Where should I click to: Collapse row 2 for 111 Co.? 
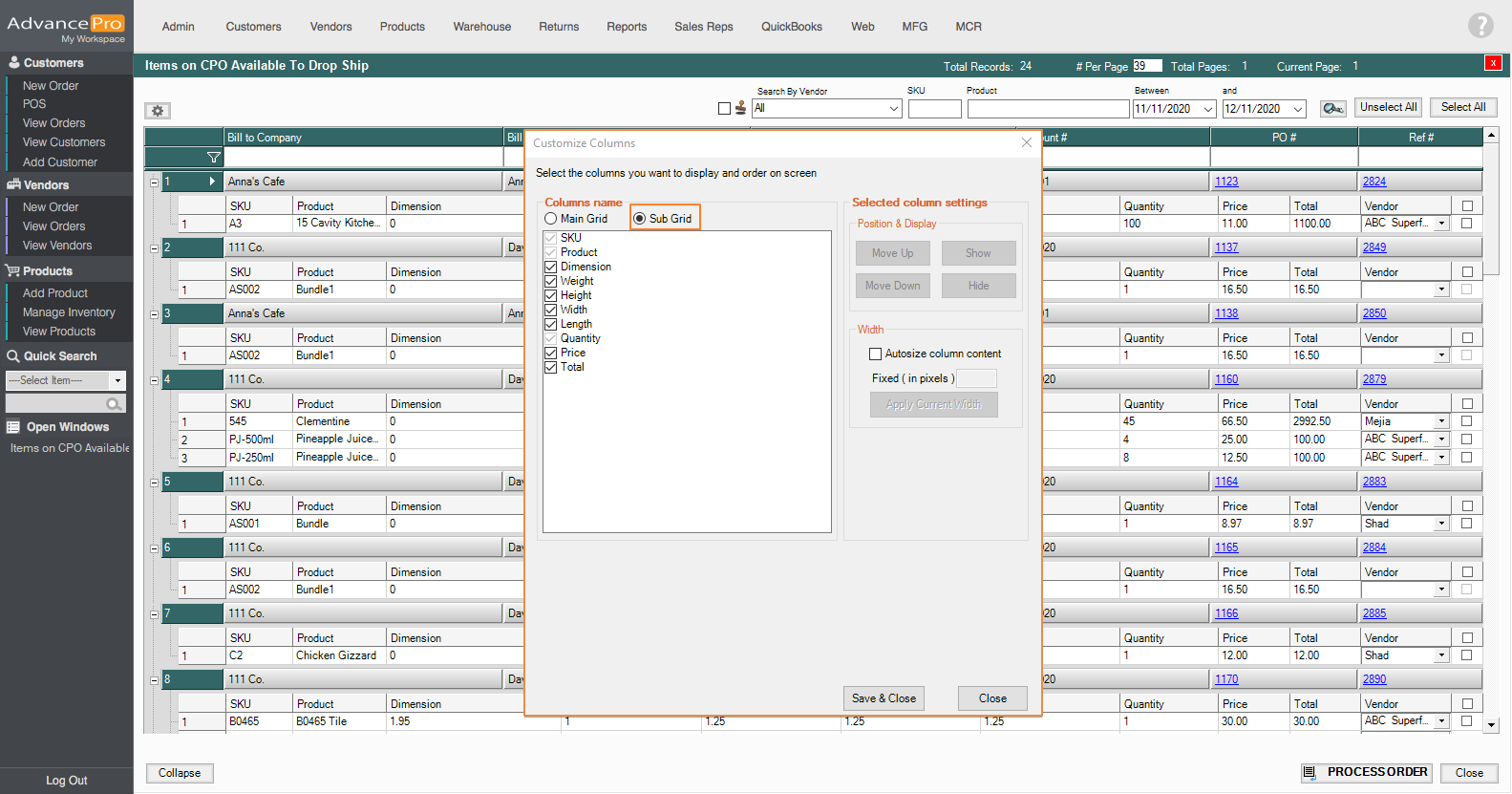(x=154, y=248)
